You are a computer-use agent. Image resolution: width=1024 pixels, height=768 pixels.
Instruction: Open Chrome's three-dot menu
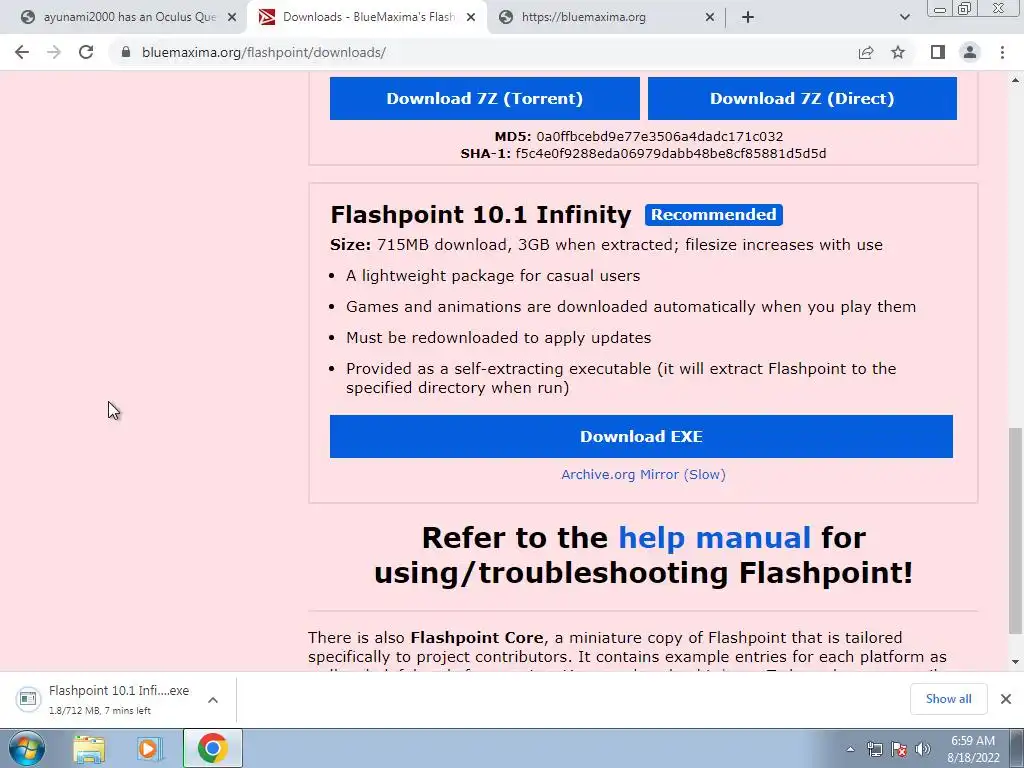point(1002,52)
